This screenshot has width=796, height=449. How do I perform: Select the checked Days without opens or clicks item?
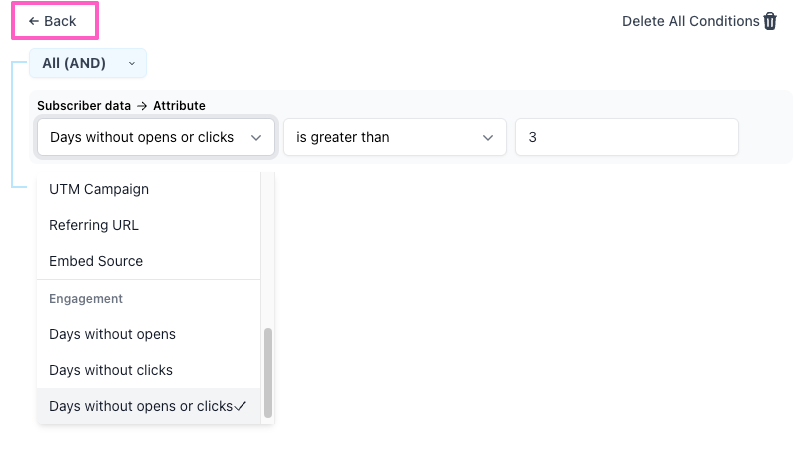coord(149,406)
